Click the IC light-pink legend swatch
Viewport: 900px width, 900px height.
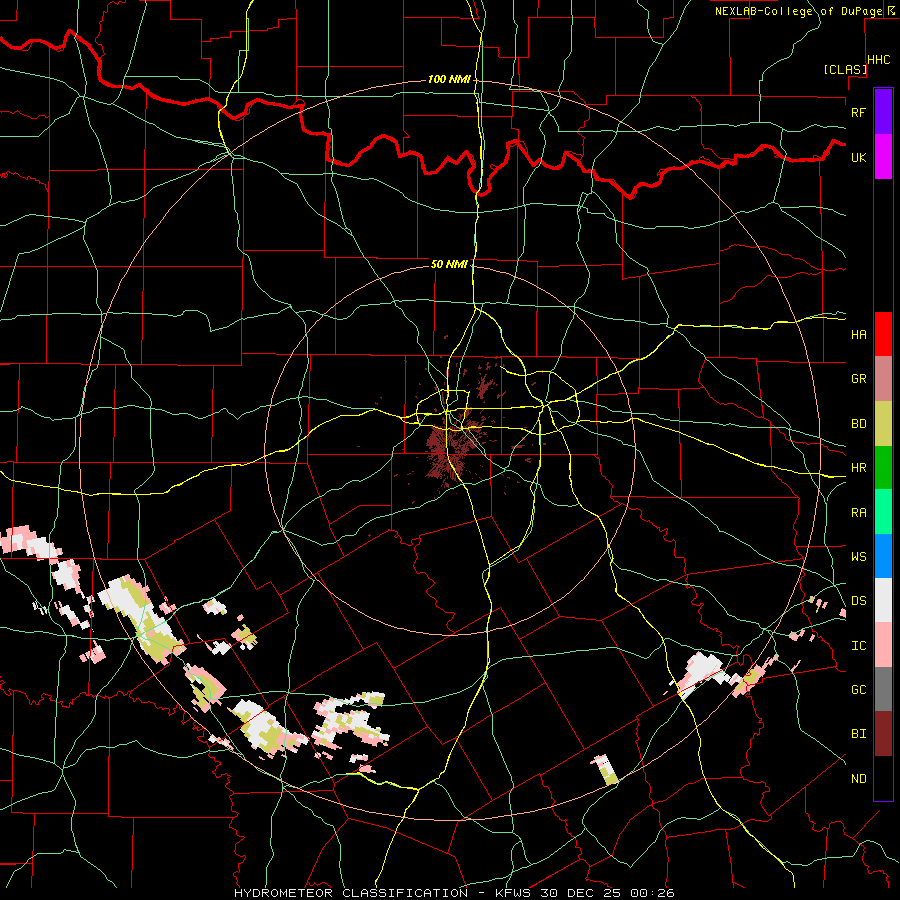point(883,645)
